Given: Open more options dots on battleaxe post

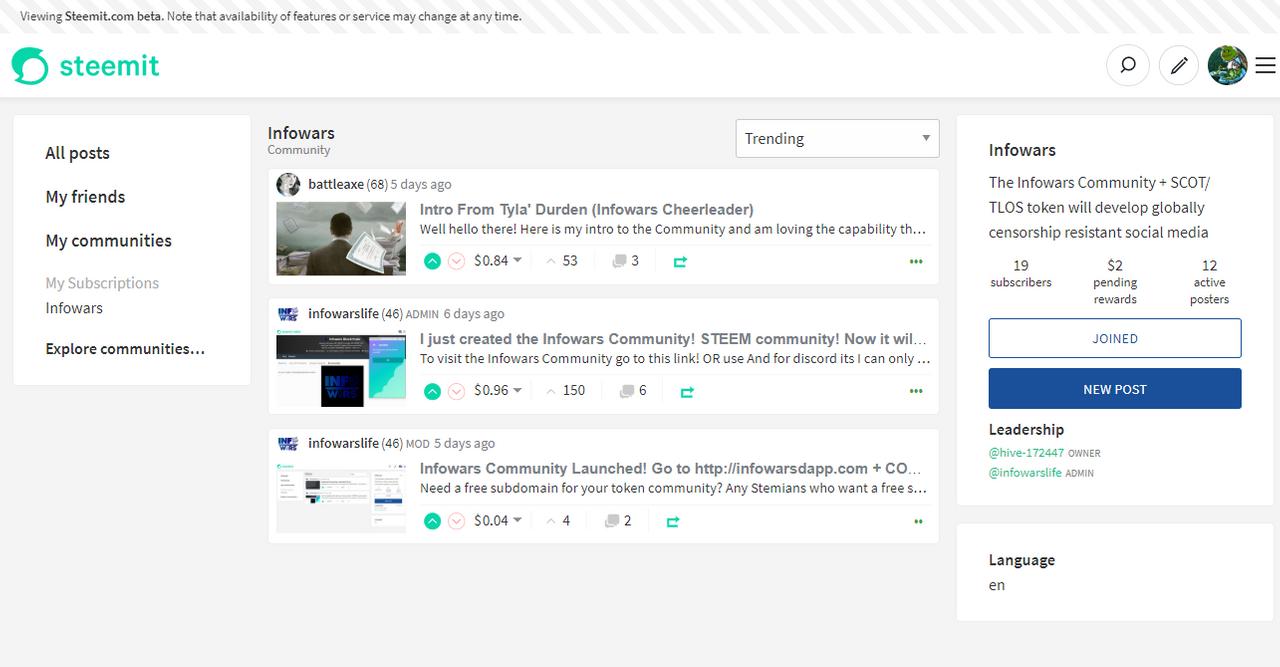Looking at the screenshot, I should [x=916, y=261].
